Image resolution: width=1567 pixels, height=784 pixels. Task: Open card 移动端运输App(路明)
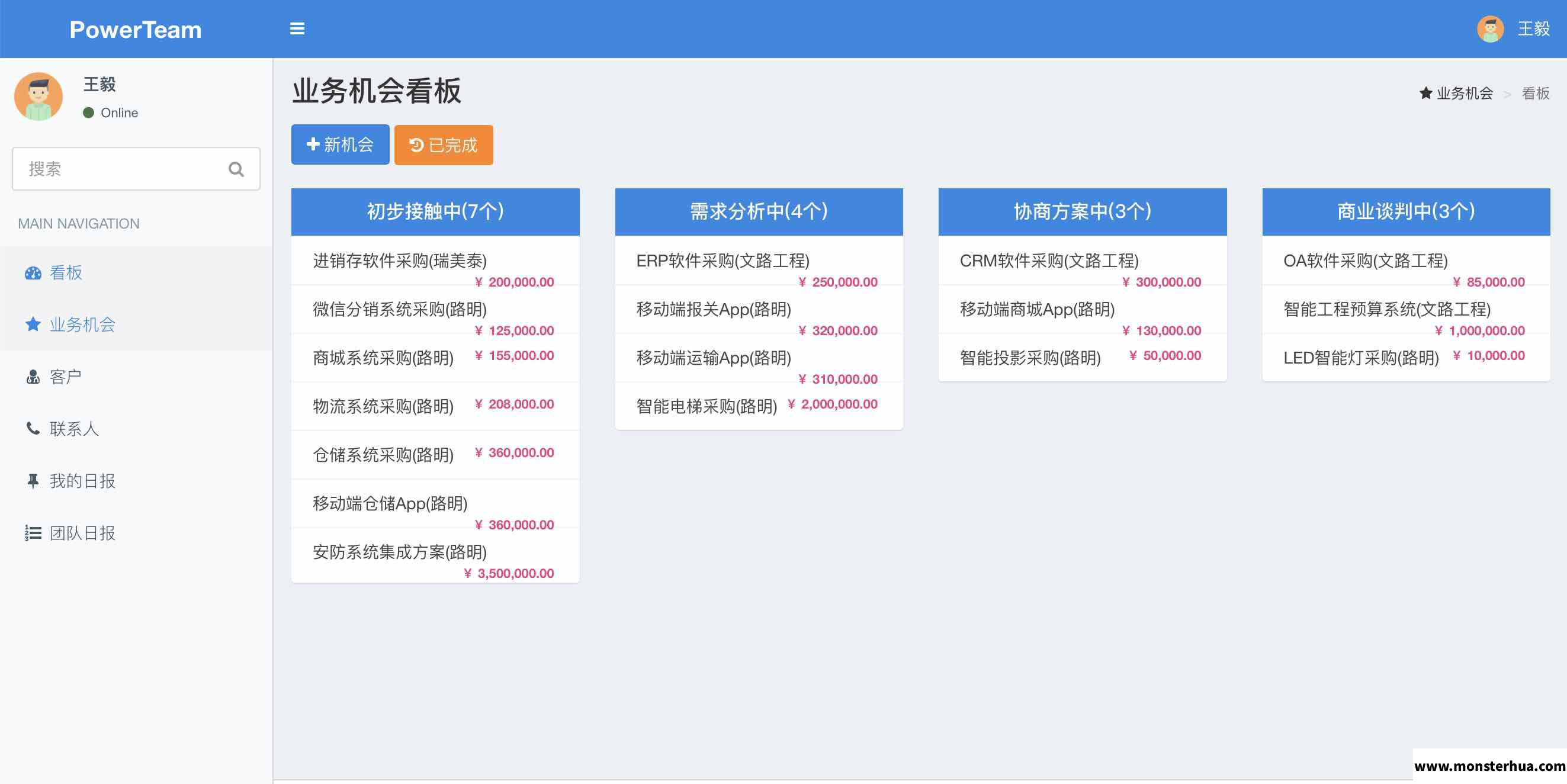[759, 358]
